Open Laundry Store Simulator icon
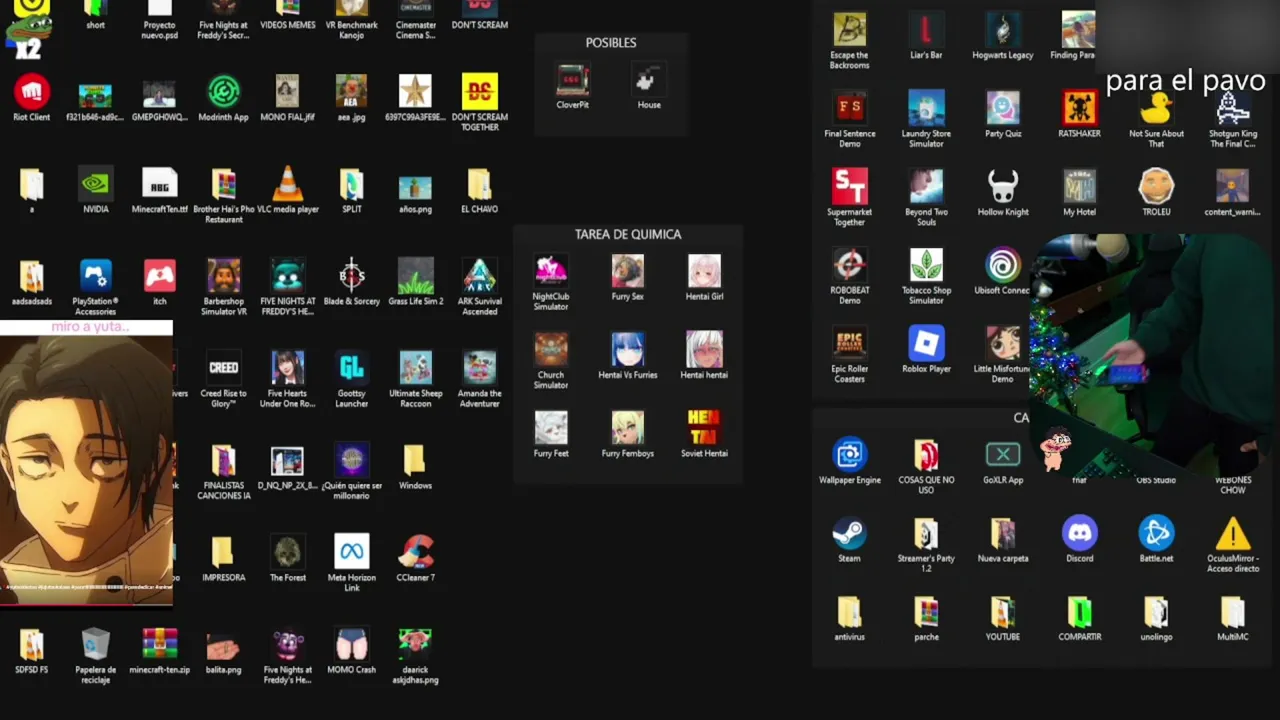Viewport: 1280px width, 720px height. coord(926,108)
